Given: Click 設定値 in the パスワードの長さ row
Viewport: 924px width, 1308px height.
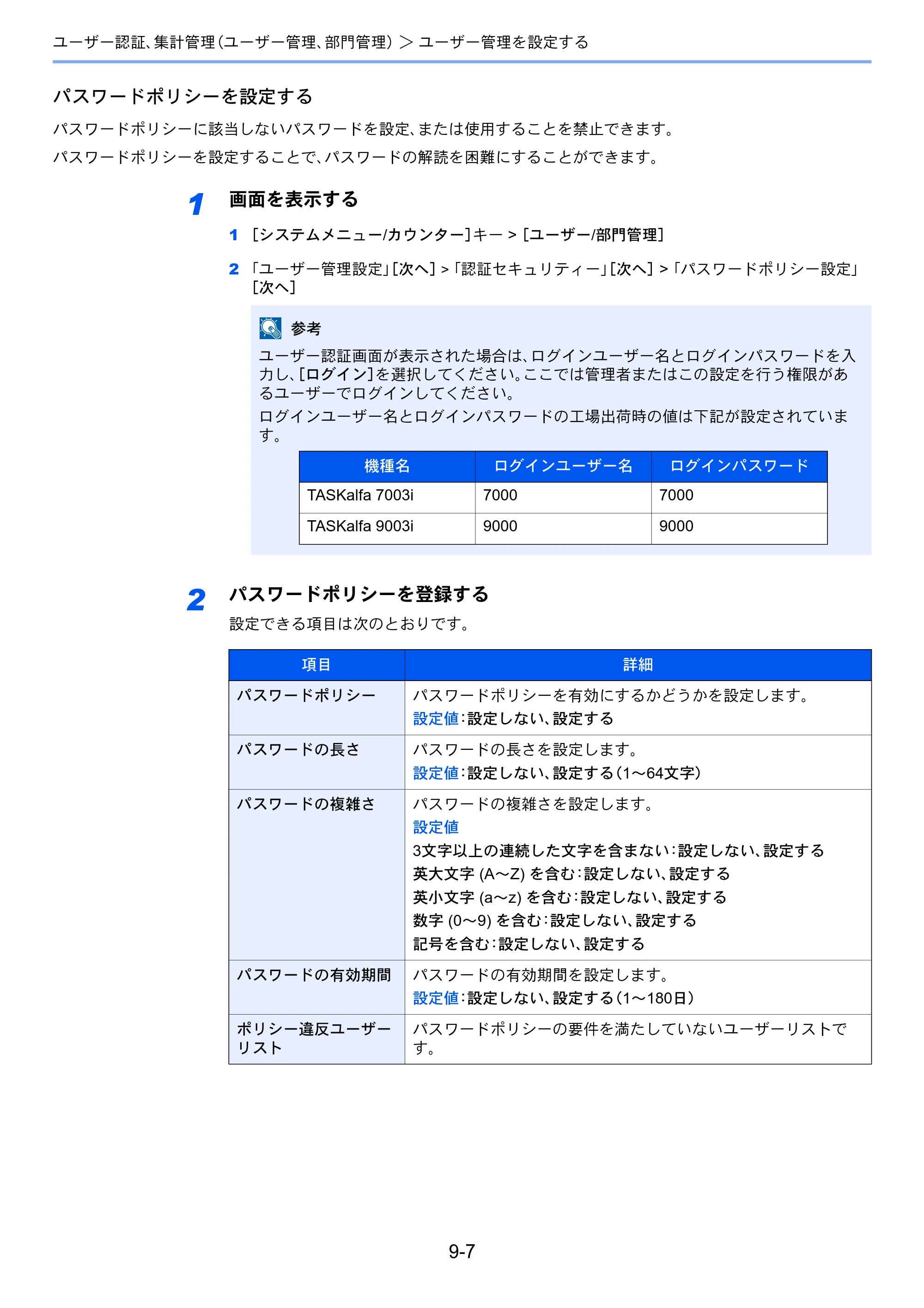Looking at the screenshot, I should pyautogui.click(x=436, y=773).
